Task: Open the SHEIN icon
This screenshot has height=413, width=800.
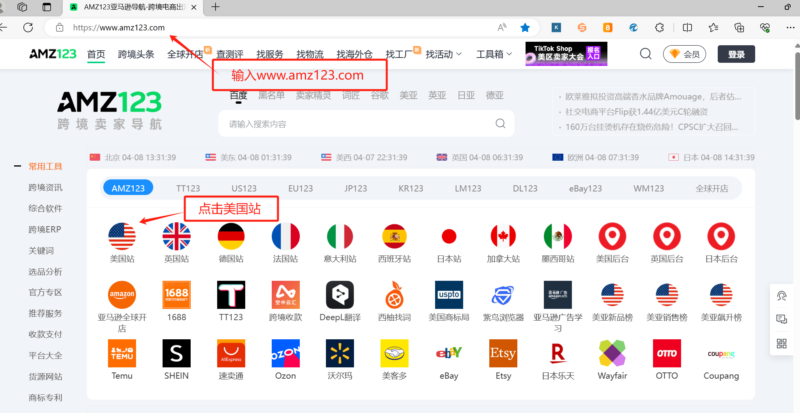Action: [x=177, y=353]
